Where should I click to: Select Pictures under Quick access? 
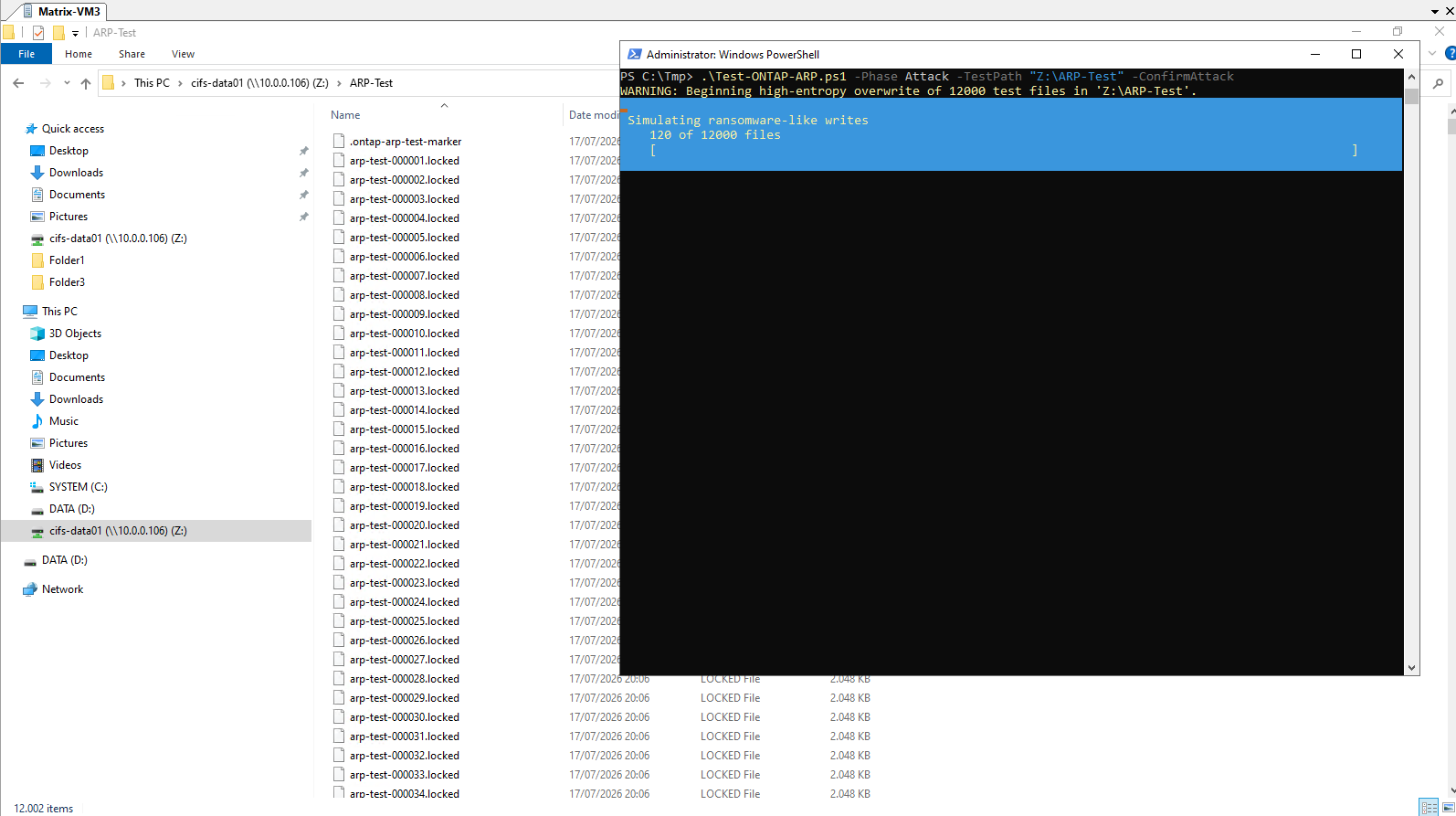click(x=69, y=217)
